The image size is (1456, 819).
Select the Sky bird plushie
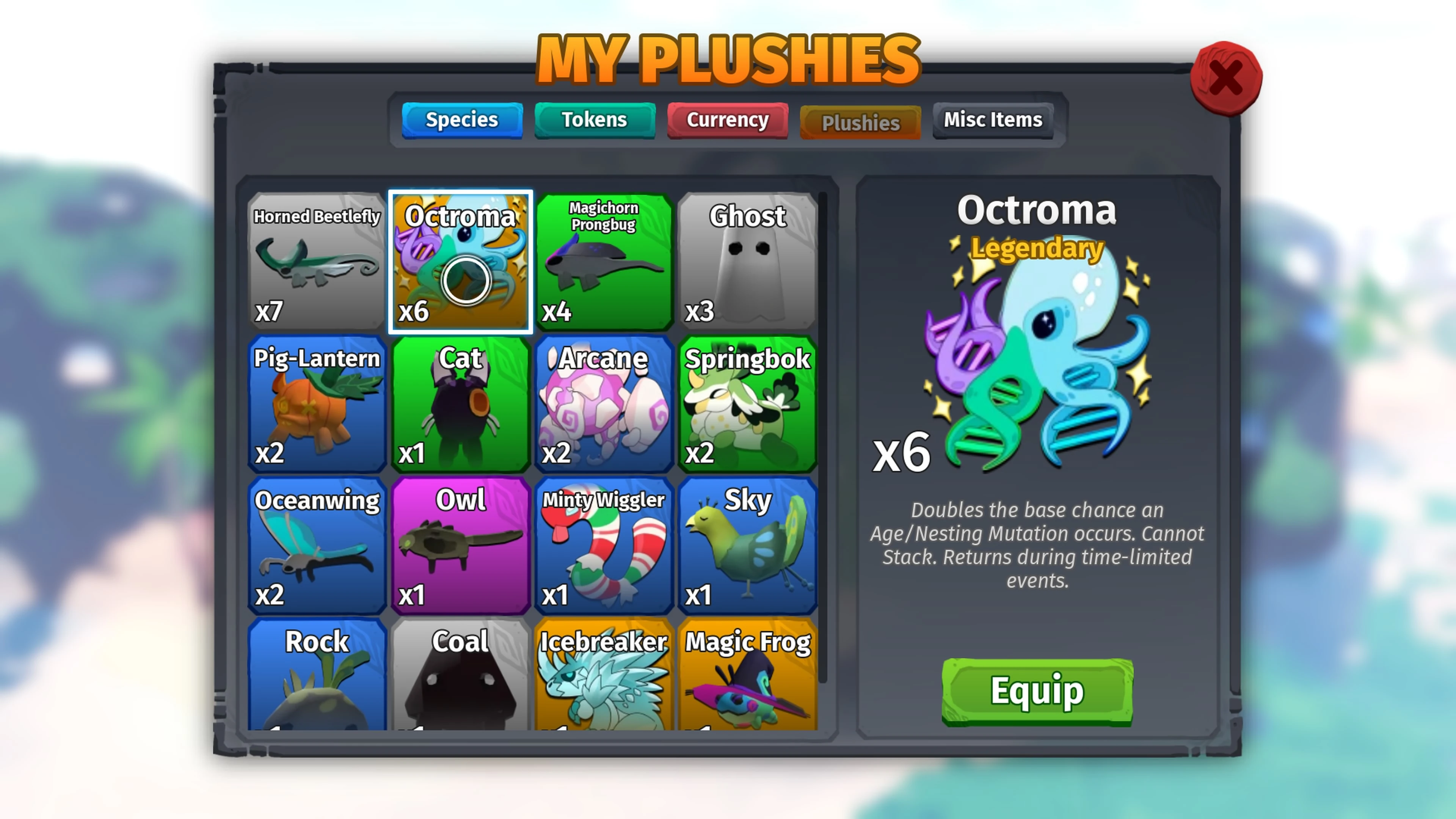[747, 546]
